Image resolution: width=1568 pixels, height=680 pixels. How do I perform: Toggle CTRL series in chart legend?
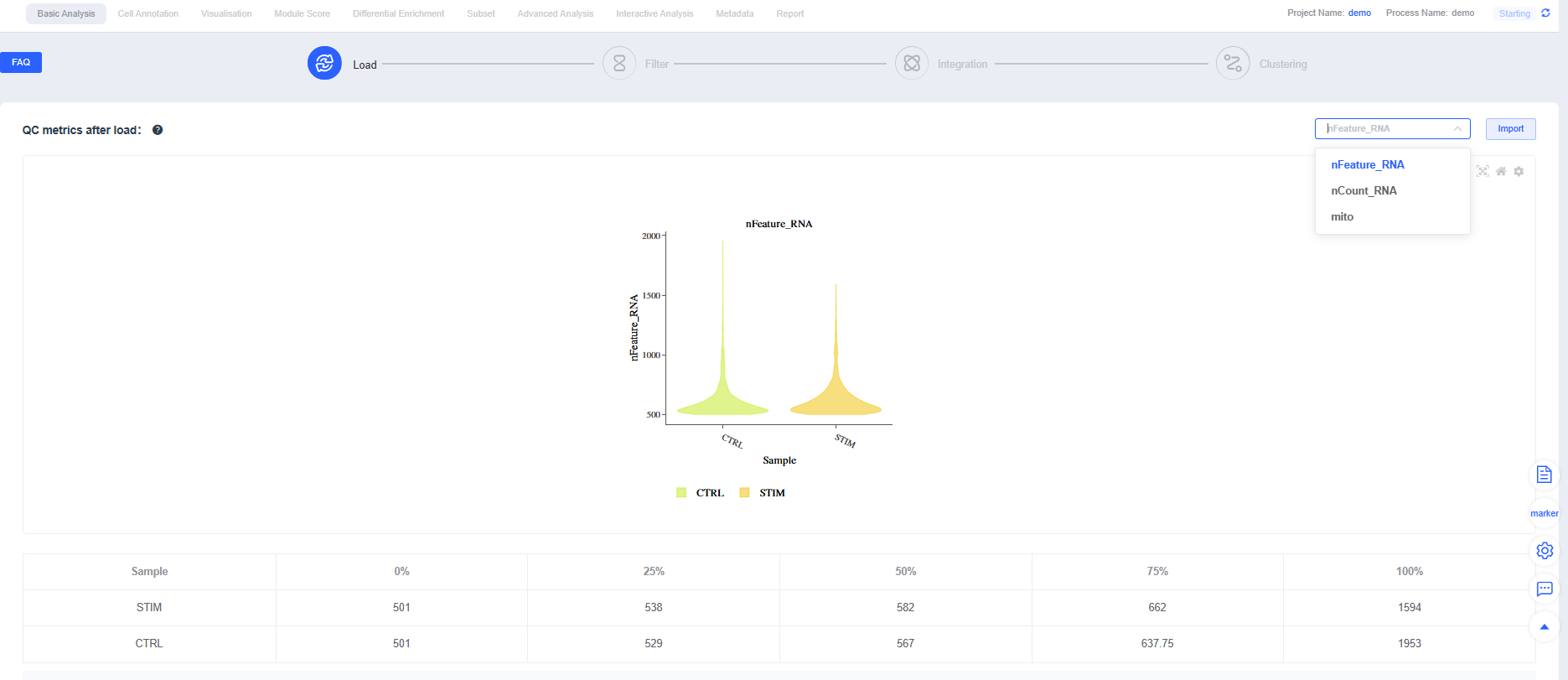tap(700, 493)
